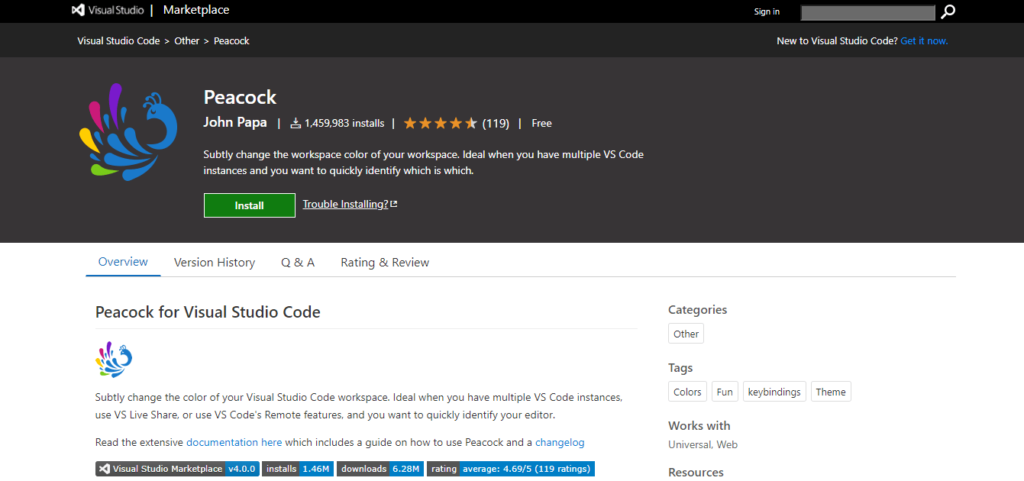This screenshot has width=1024, height=481.
Task: Focus the Marketplace search input field
Action: [868, 12]
